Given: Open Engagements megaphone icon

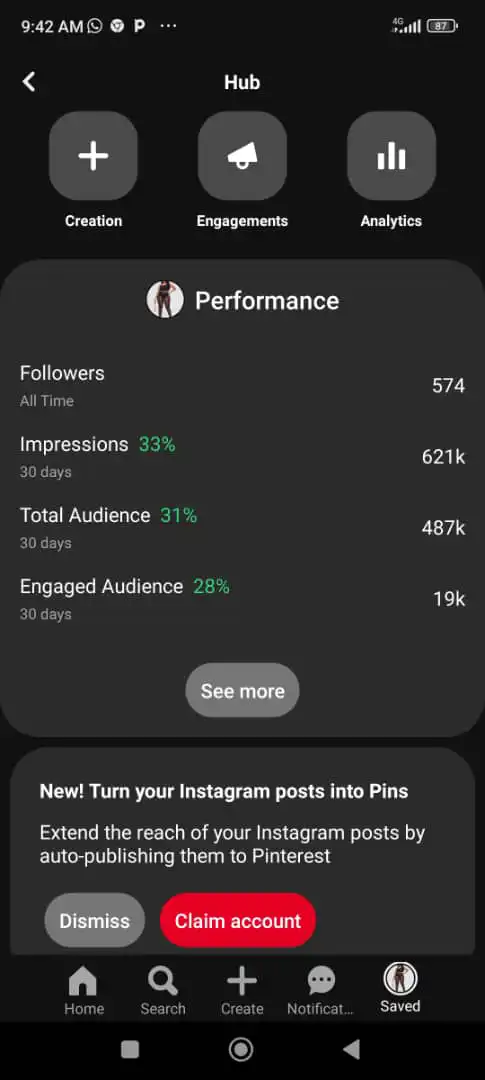Looking at the screenshot, I should click(x=242, y=156).
